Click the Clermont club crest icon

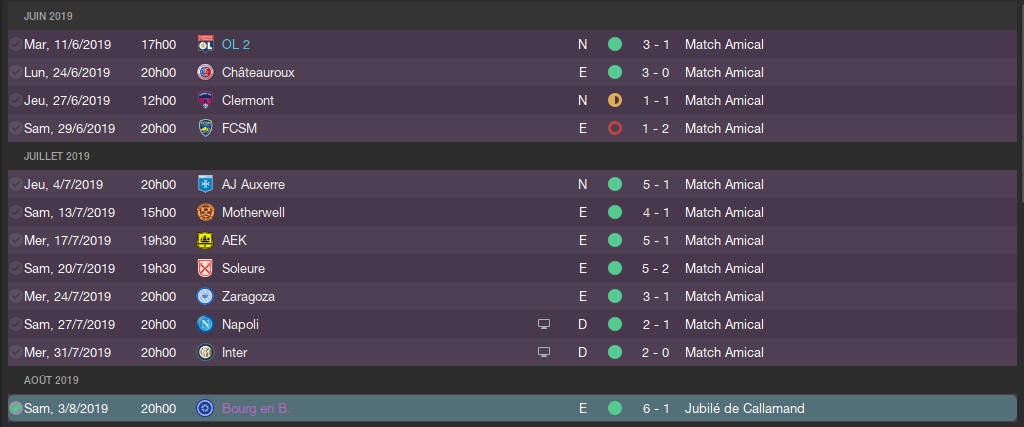click(x=205, y=101)
